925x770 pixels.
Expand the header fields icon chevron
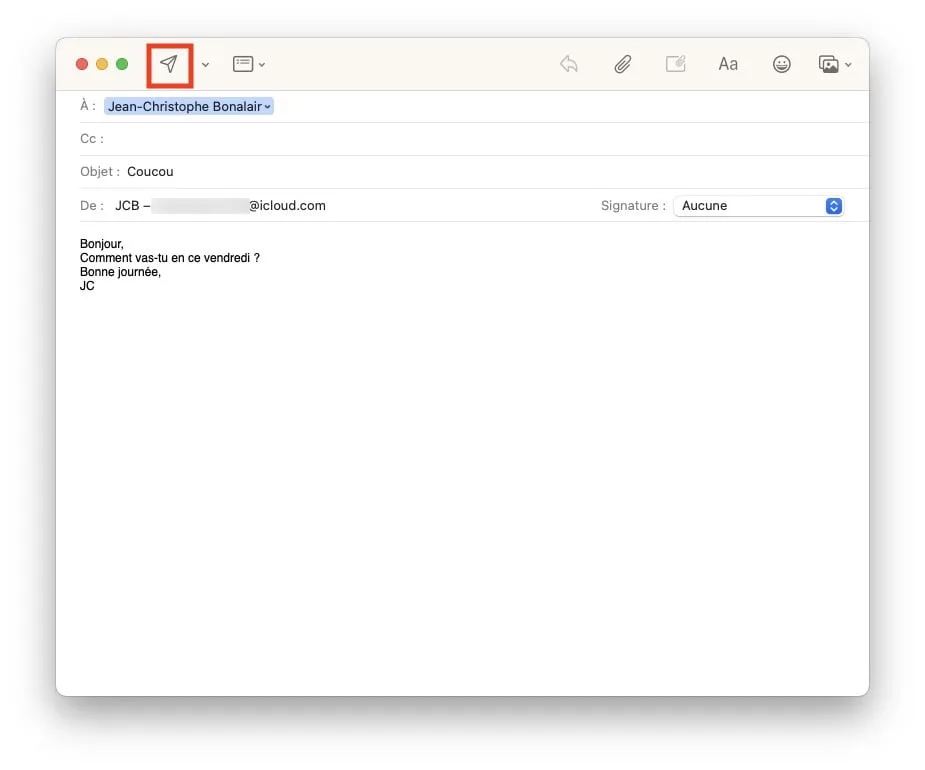262,63
